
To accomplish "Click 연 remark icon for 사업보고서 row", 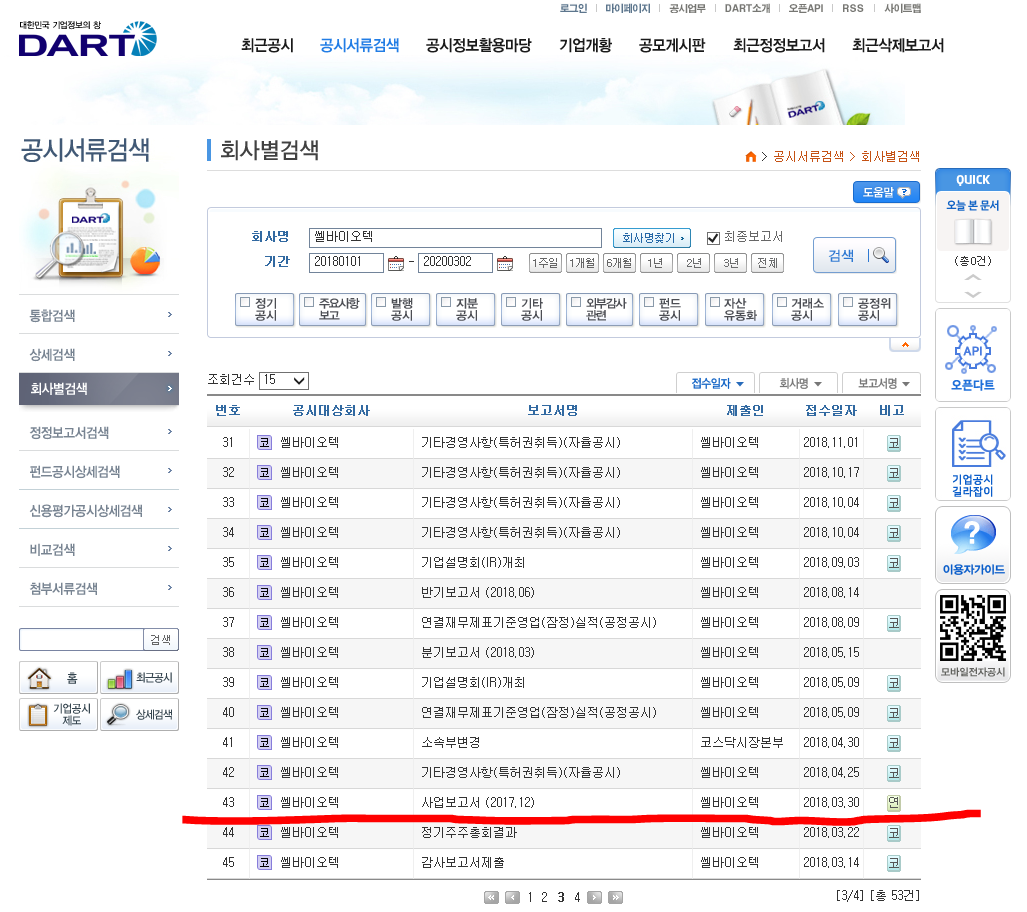I will pos(893,803).
